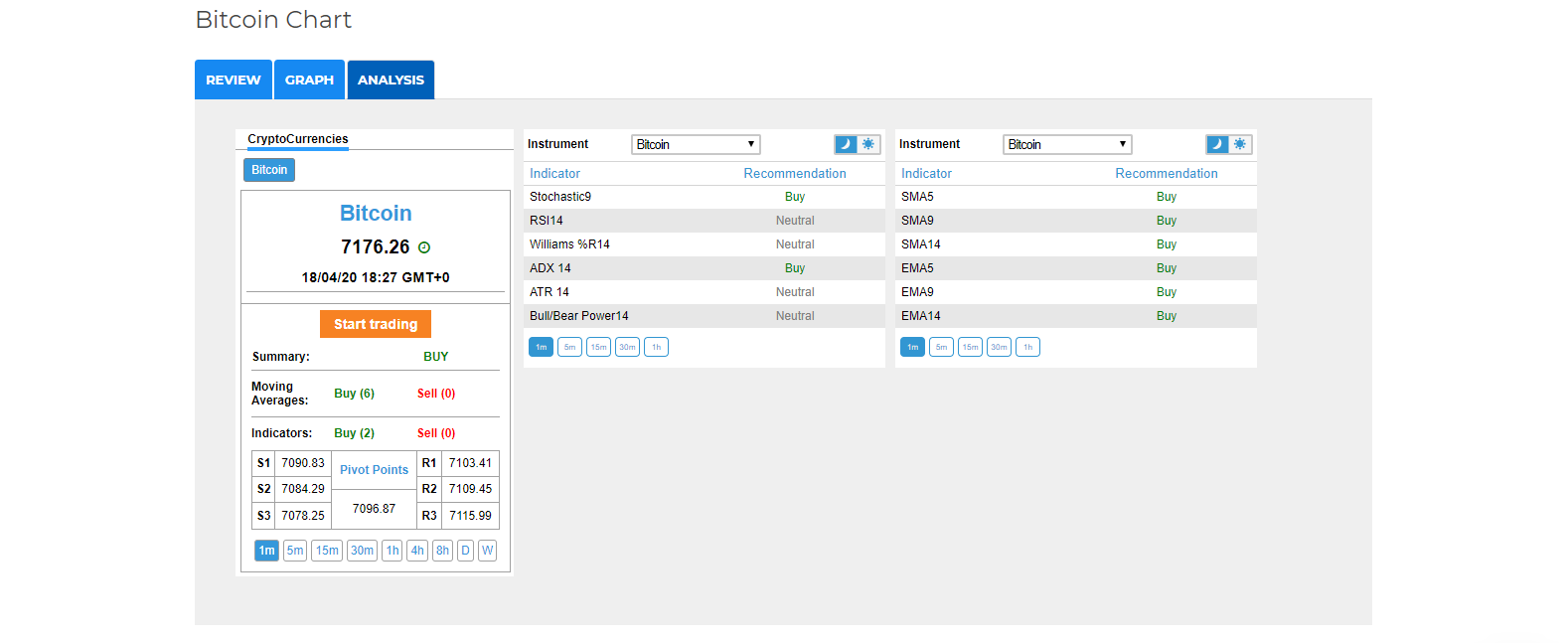Select 1m timeframe in summary panel
This screenshot has height=643, width=1568.
click(266, 551)
